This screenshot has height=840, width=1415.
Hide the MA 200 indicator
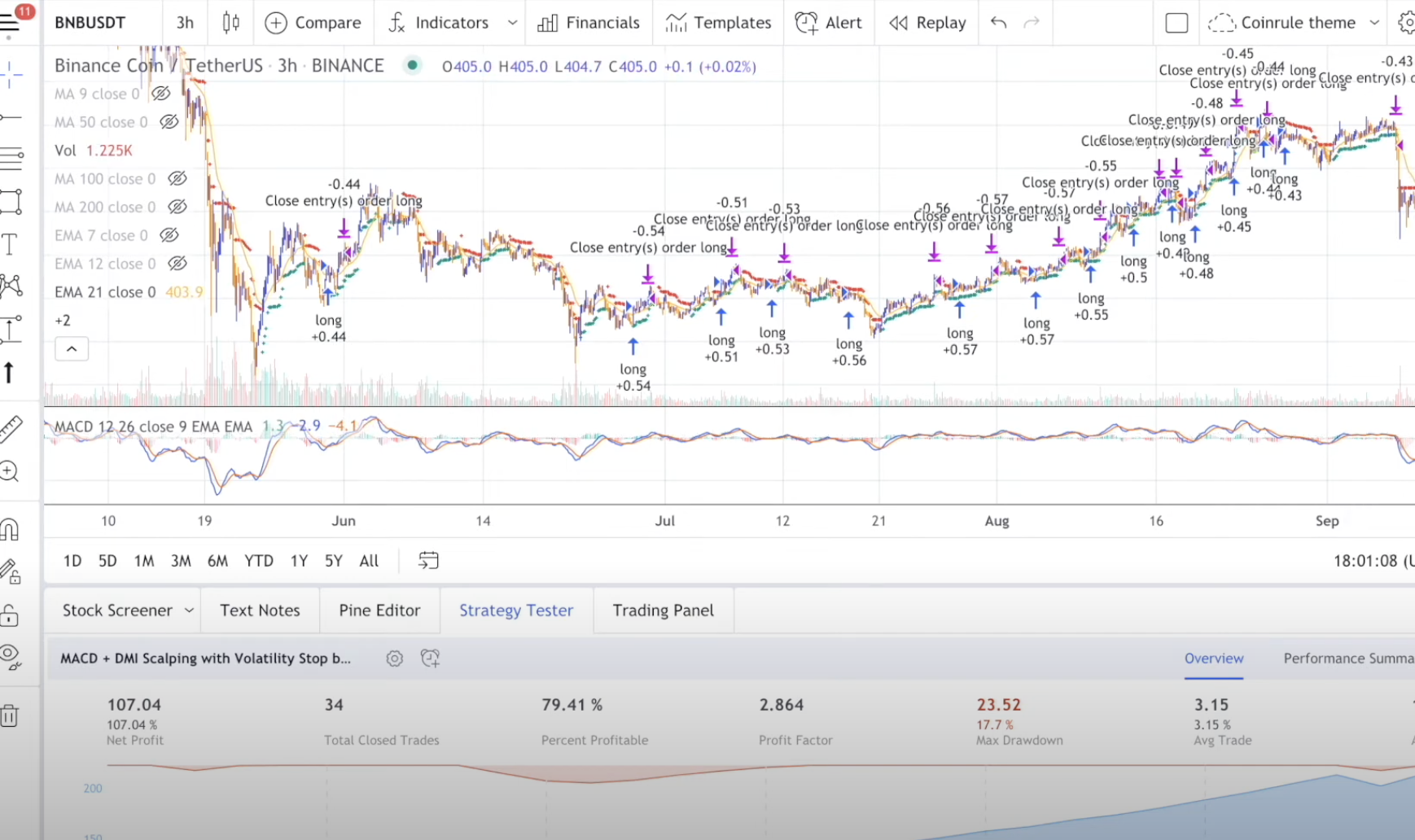tap(177, 207)
